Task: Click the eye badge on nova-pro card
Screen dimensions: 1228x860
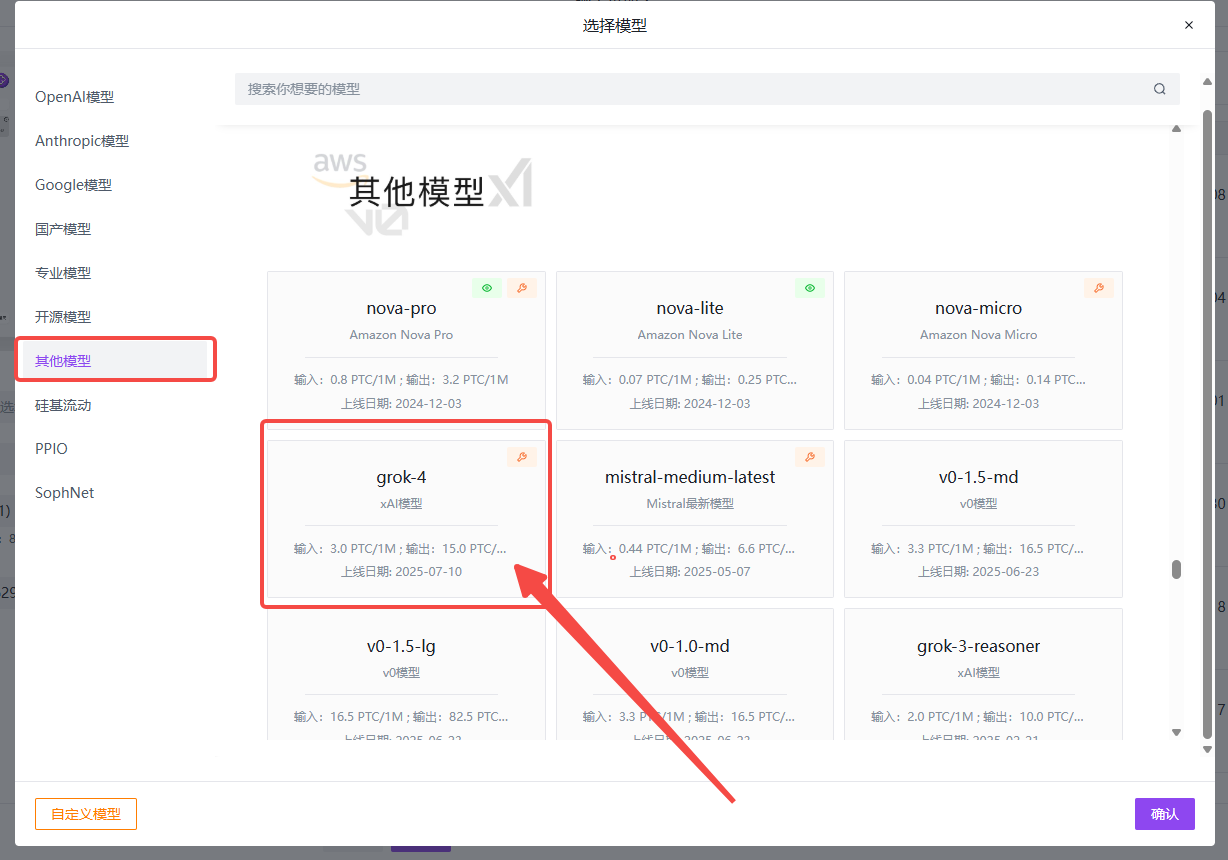Action: [487, 288]
